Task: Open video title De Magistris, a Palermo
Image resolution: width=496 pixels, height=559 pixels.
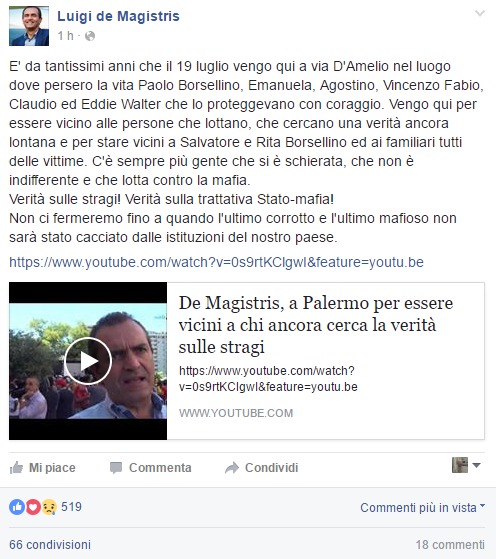Action: pyautogui.click(x=316, y=324)
